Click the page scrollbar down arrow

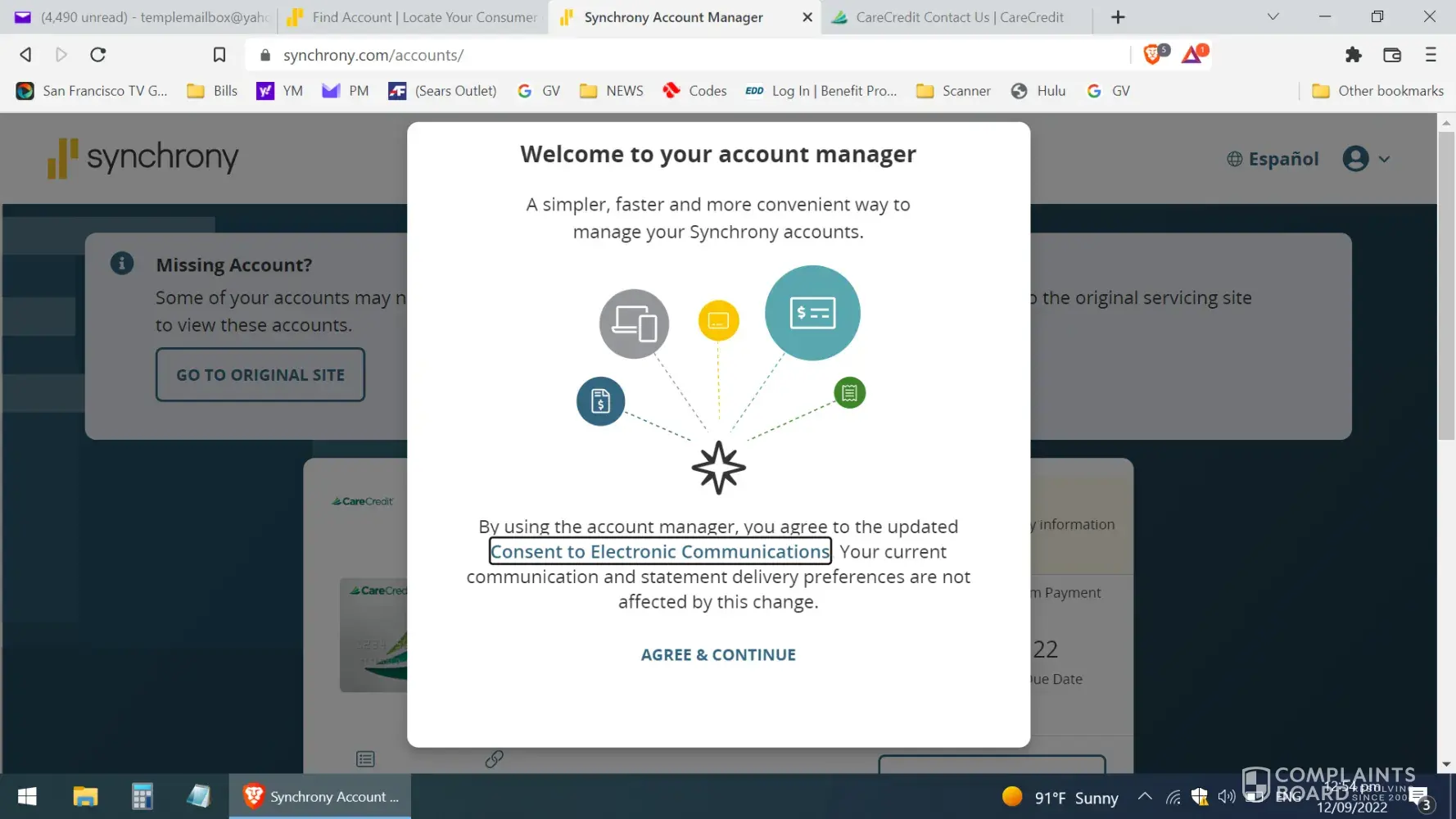click(1446, 764)
